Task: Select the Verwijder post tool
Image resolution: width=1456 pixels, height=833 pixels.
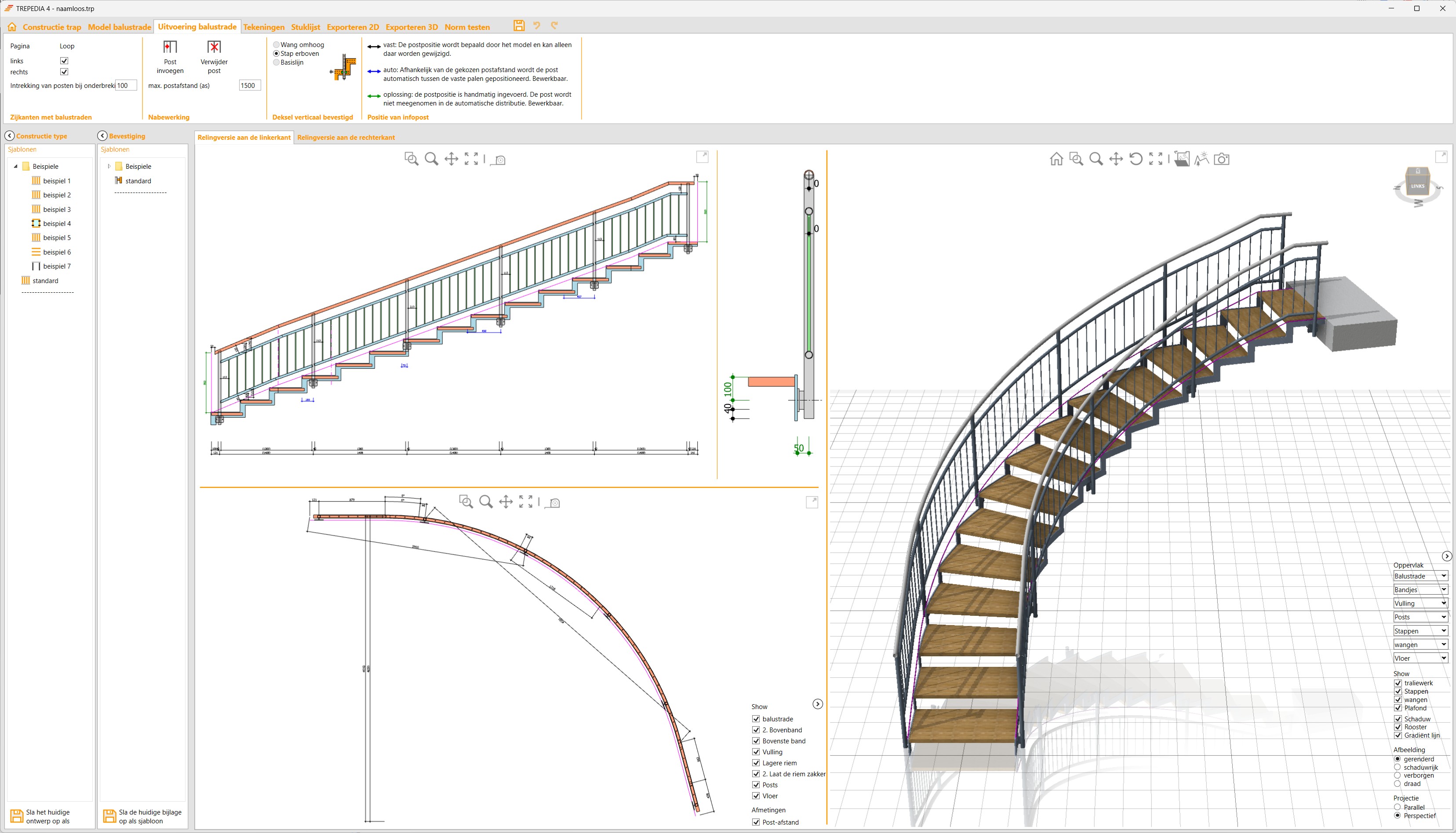Action: (x=213, y=57)
